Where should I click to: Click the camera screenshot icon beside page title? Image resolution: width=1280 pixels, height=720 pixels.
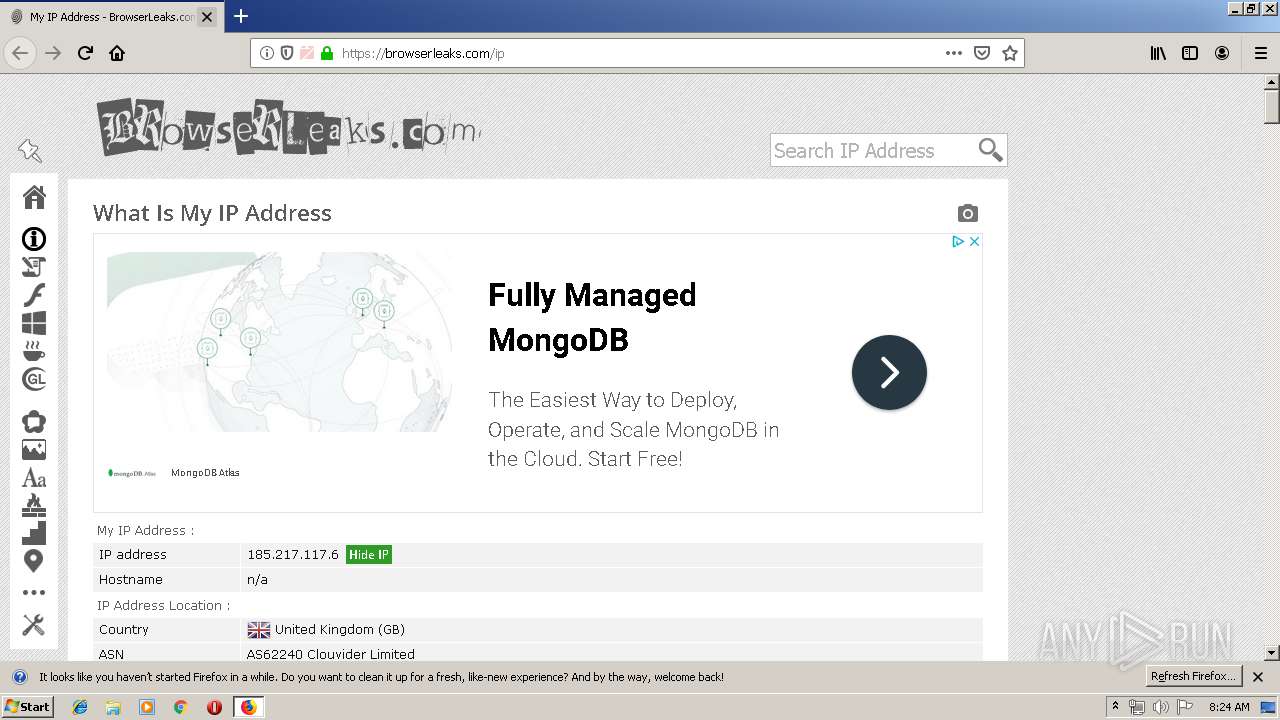[x=967, y=213]
